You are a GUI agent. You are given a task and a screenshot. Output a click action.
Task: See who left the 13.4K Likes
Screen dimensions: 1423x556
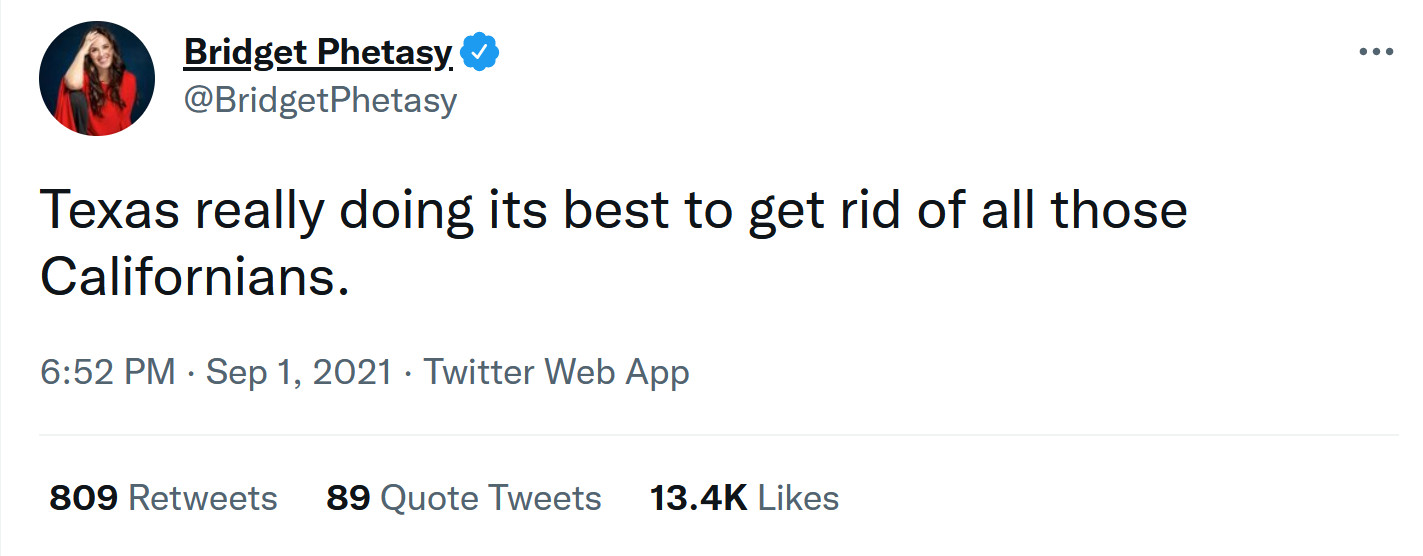pos(744,497)
